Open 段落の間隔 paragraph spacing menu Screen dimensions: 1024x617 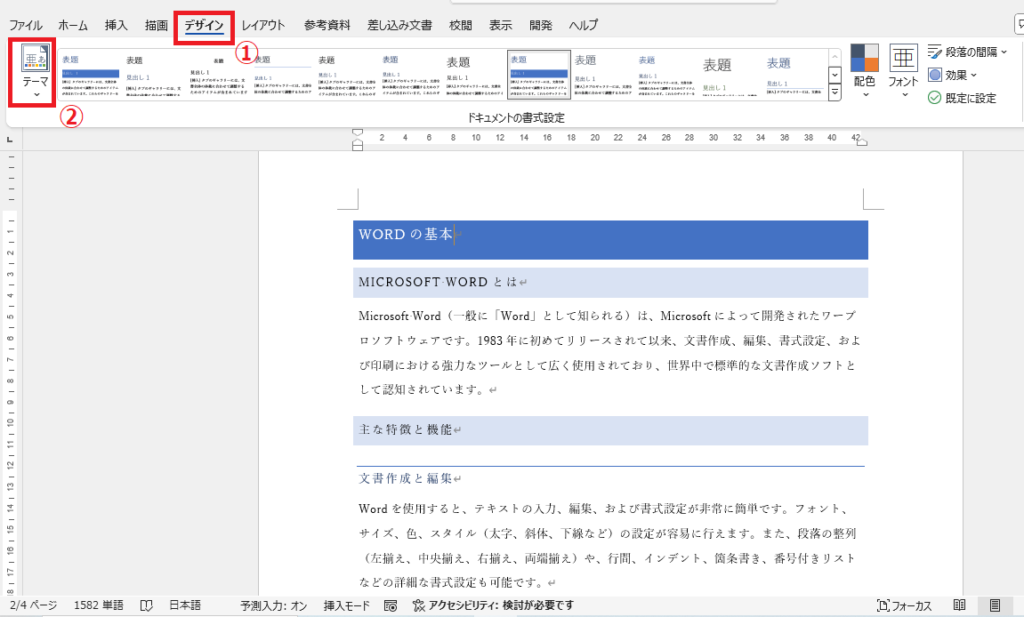click(x=967, y=52)
